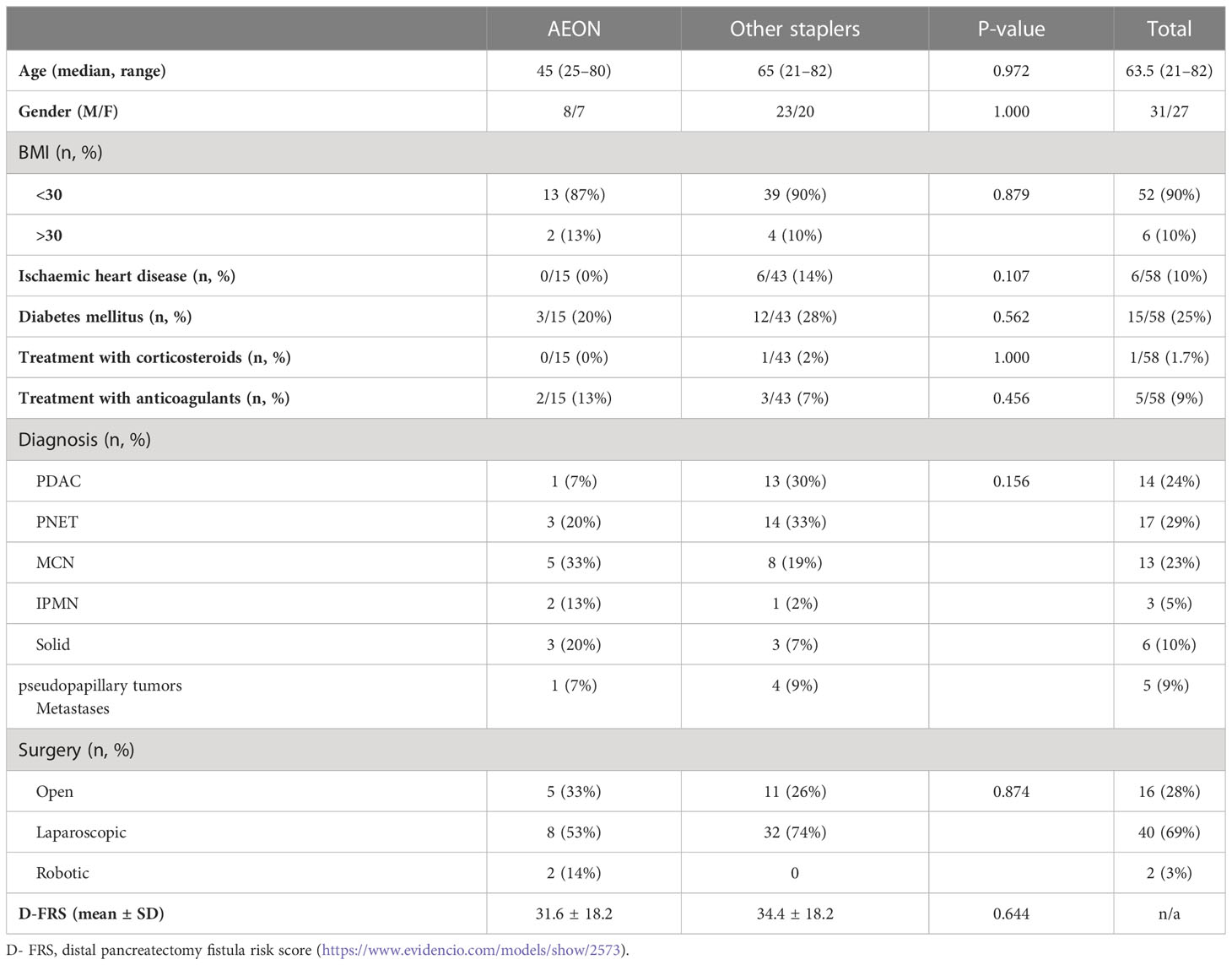Click the MCN total 13 (23%)

[x=1169, y=563]
